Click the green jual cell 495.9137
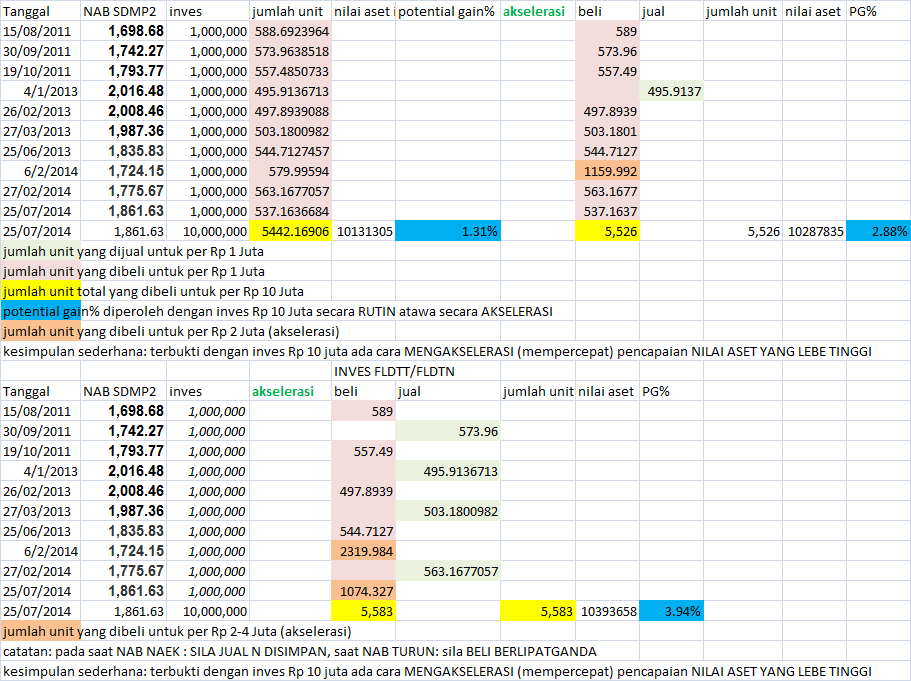This screenshot has width=911, height=681. (x=672, y=91)
